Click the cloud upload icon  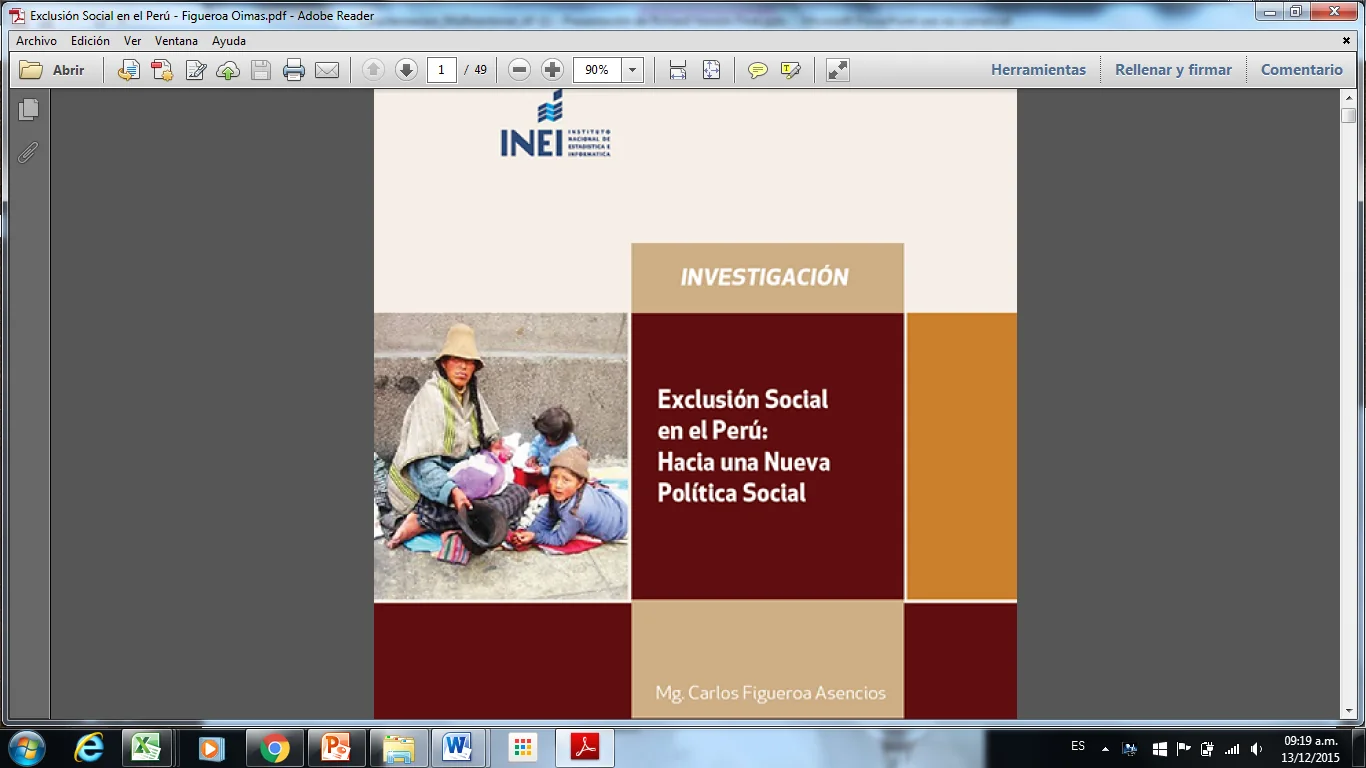coord(228,70)
